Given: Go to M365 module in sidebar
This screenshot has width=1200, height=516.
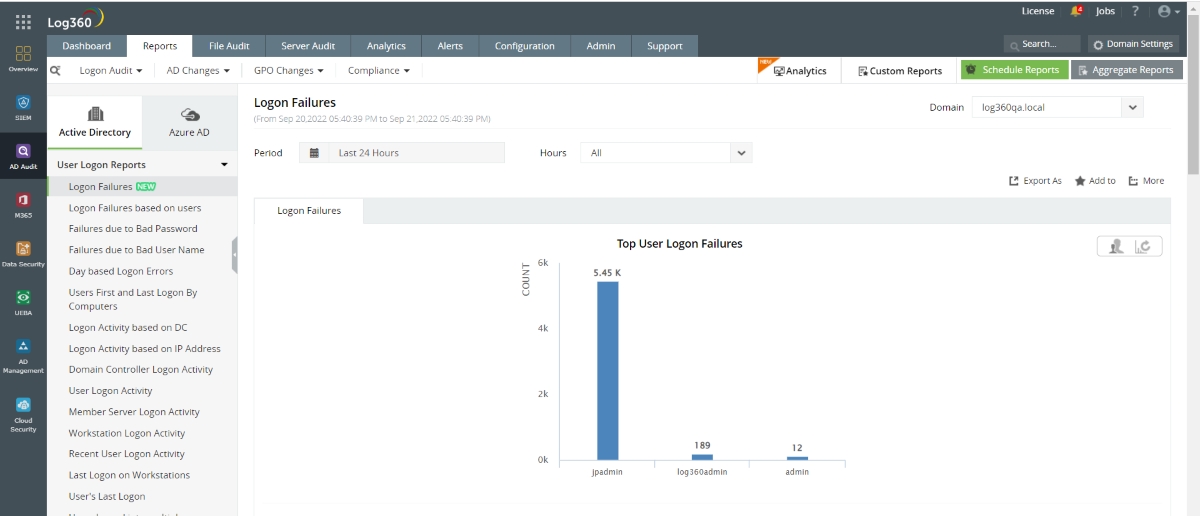Looking at the screenshot, I should [x=23, y=205].
